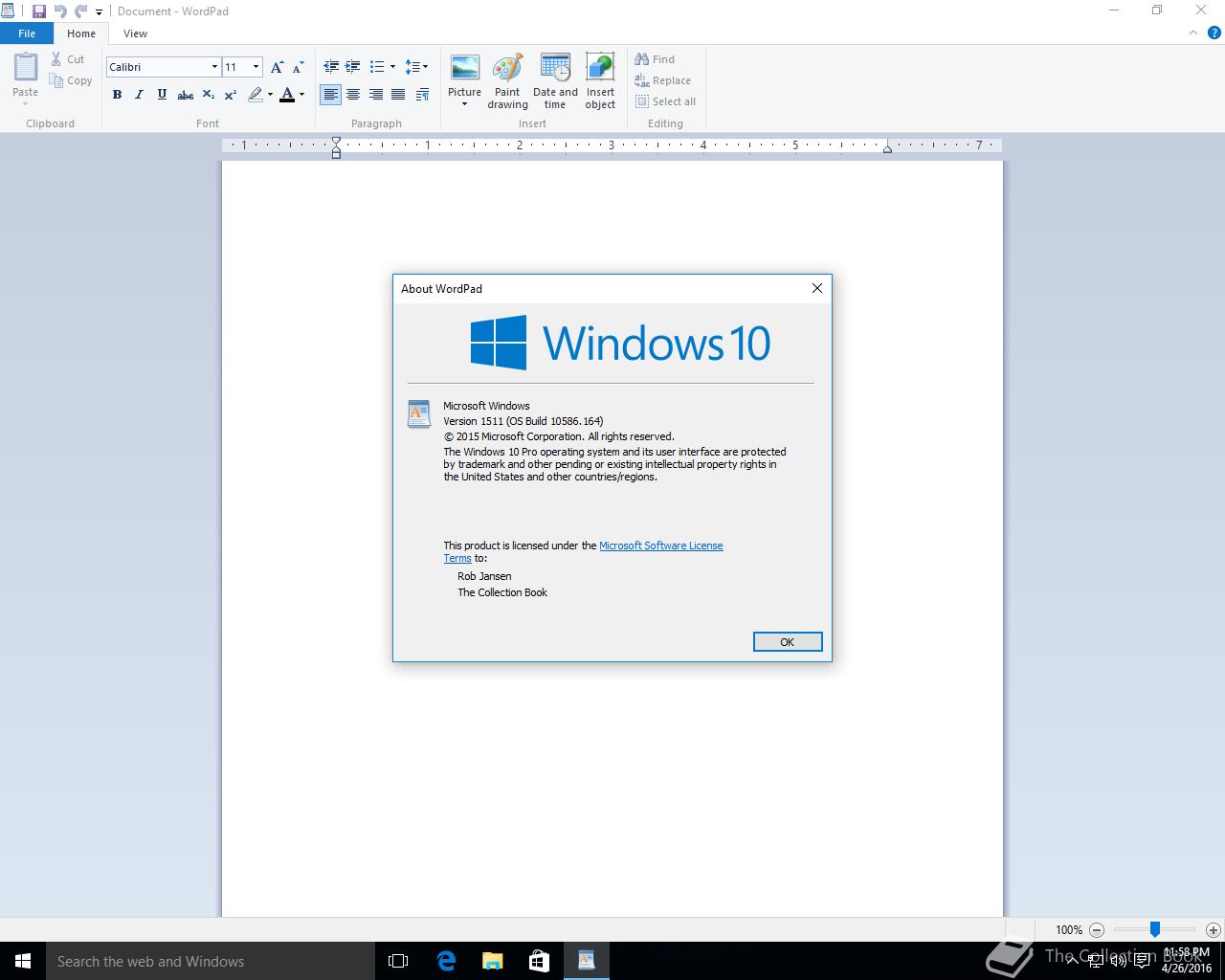Open the font color dropdown arrow
Viewport: 1225px width, 980px height.
coord(301,95)
